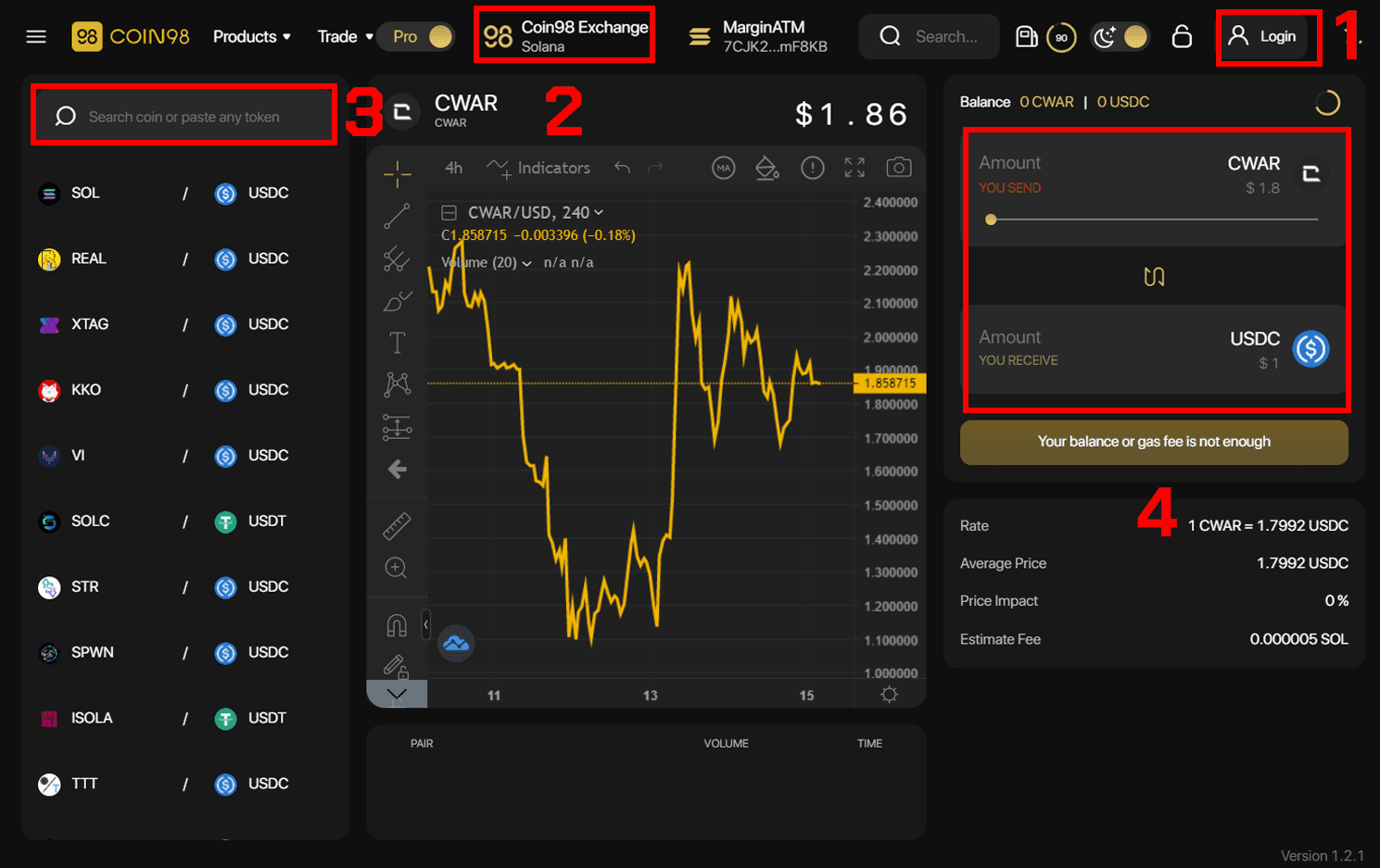
Task: Select the ISOLA / USDT pair
Action: pyautogui.click(x=184, y=719)
